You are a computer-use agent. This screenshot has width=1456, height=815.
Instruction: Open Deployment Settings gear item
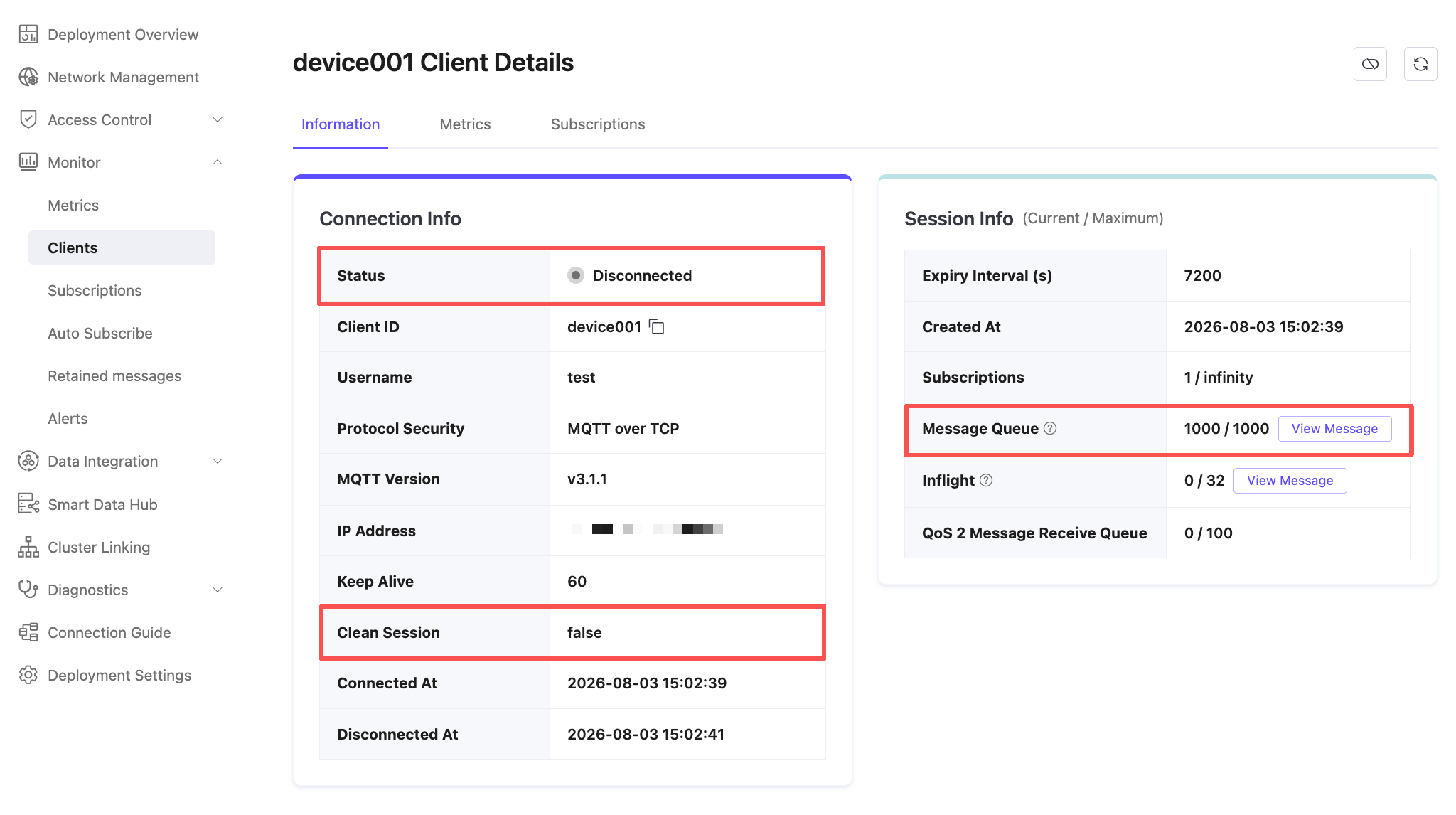tap(119, 675)
